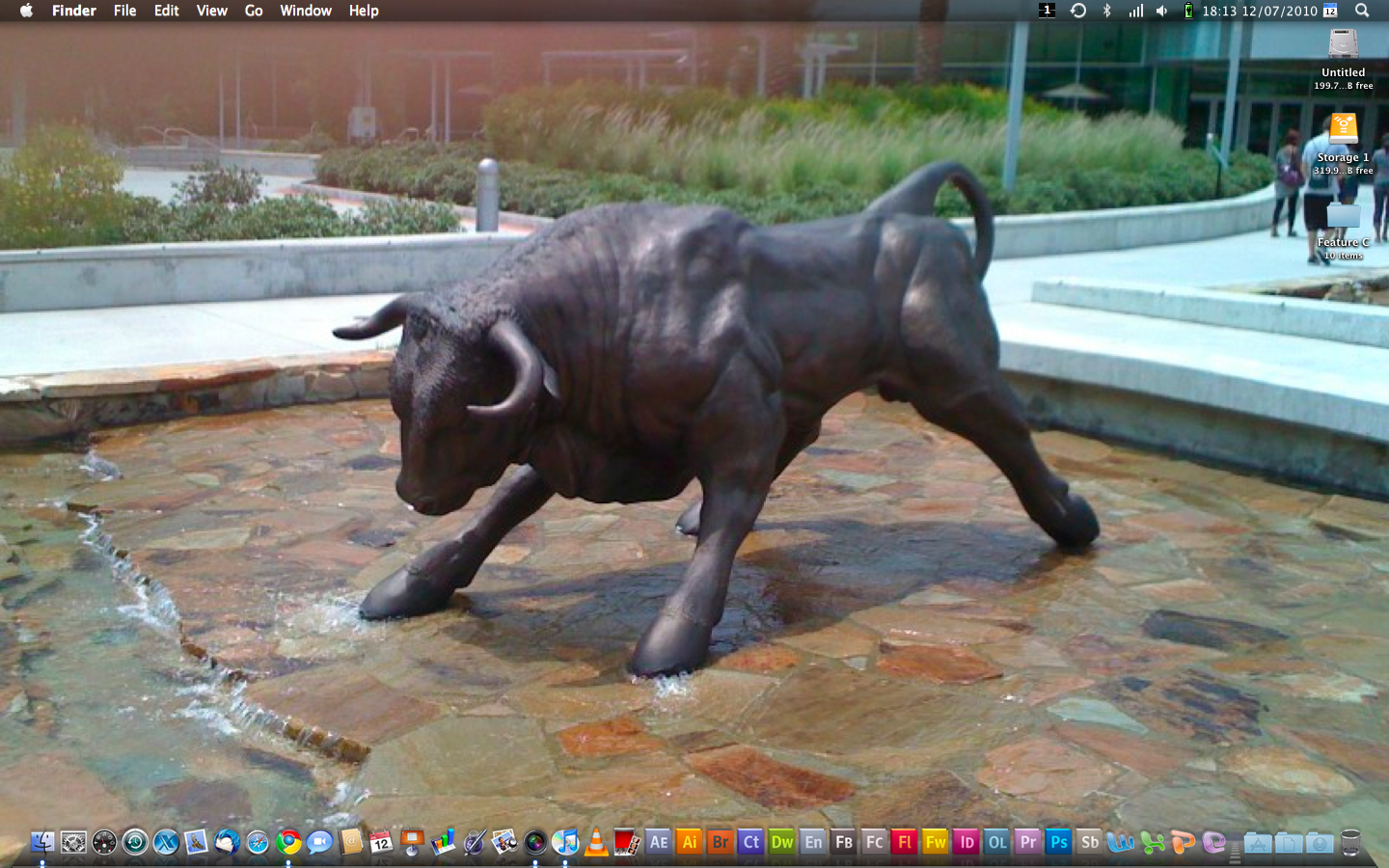The height and width of the screenshot is (868, 1389).
Task: Open iCal from the Dock
Action: (381, 842)
